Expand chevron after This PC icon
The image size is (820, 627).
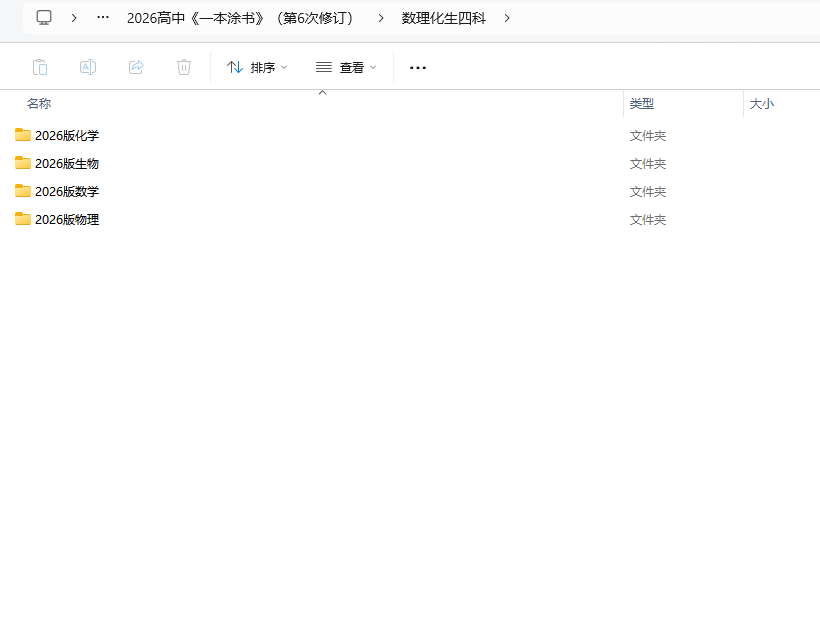[74, 18]
